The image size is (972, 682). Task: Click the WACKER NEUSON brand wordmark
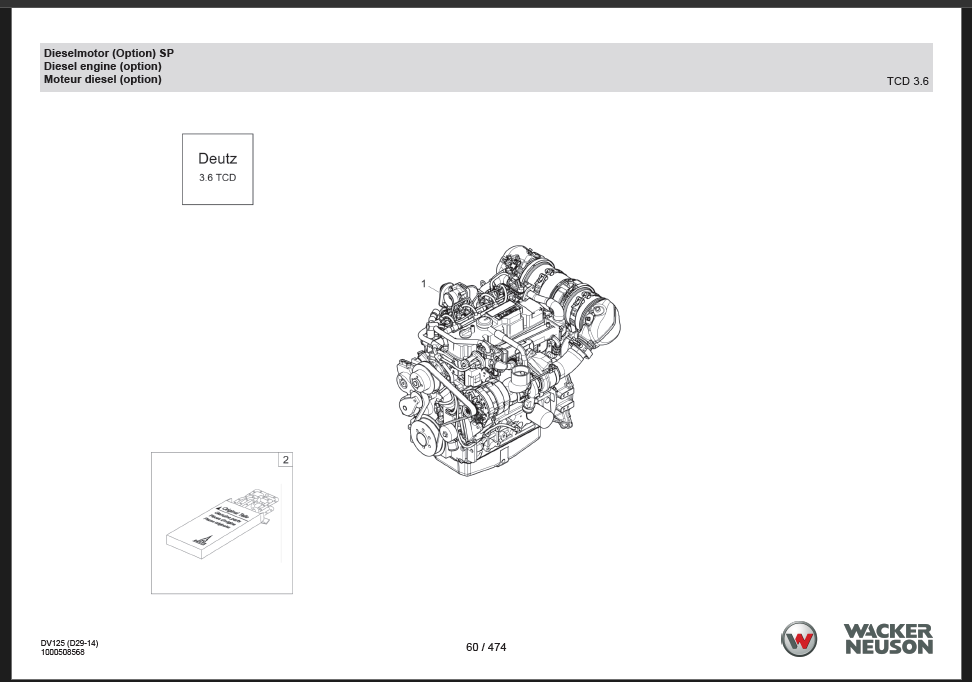pyautogui.click(x=888, y=639)
